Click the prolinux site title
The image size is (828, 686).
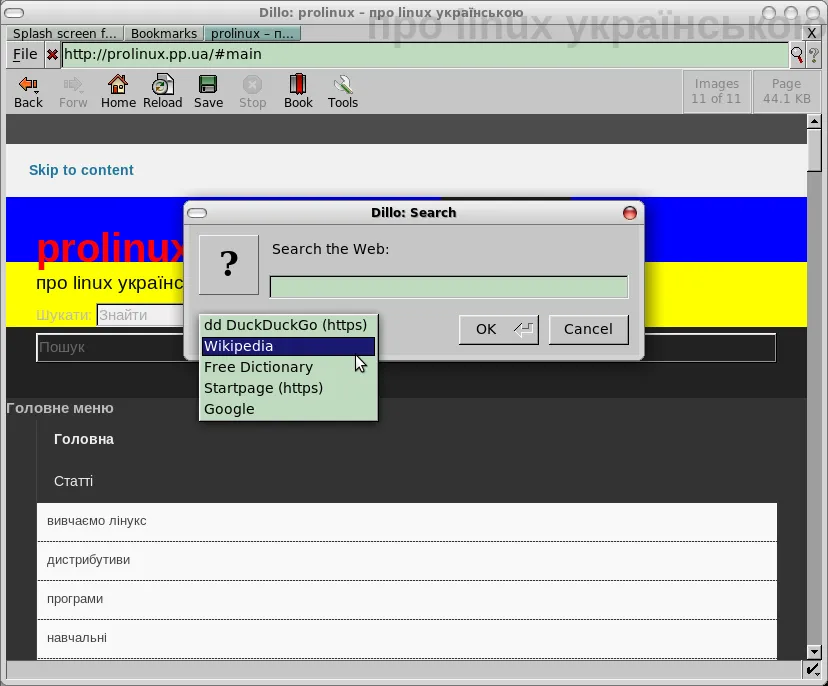pos(110,248)
